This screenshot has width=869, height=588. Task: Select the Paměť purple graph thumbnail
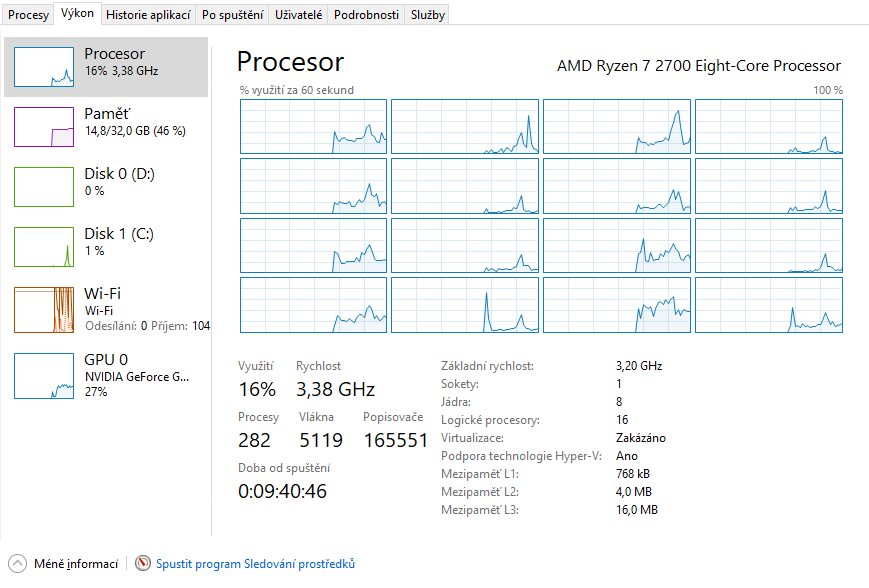point(44,127)
